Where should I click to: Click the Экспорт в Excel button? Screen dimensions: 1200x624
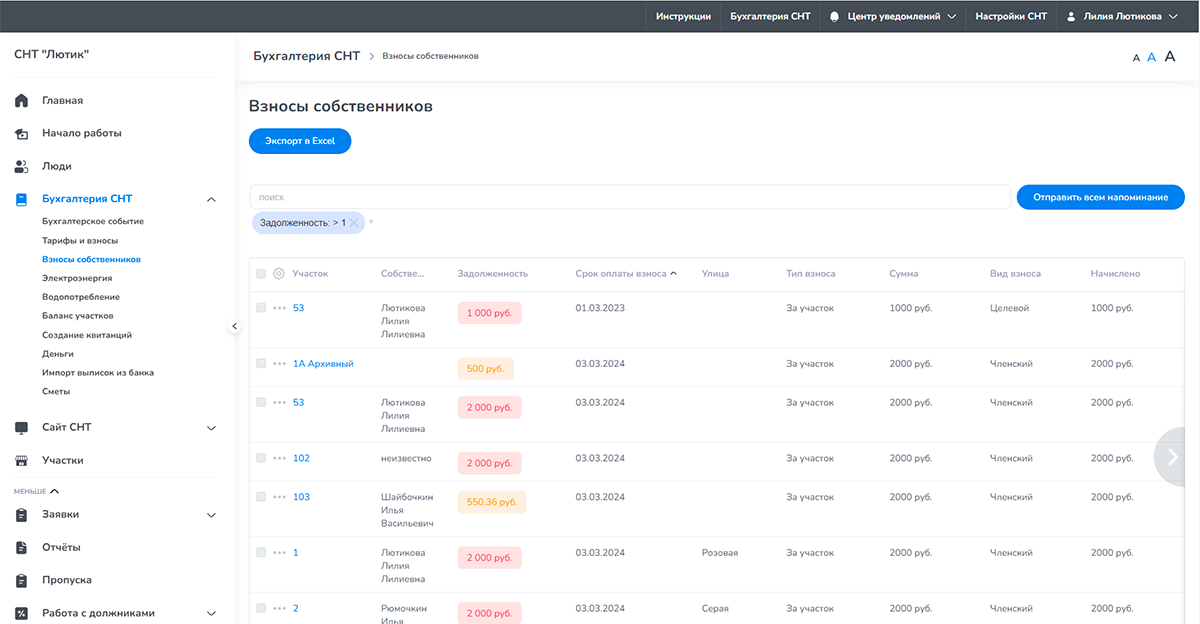tap(300, 142)
